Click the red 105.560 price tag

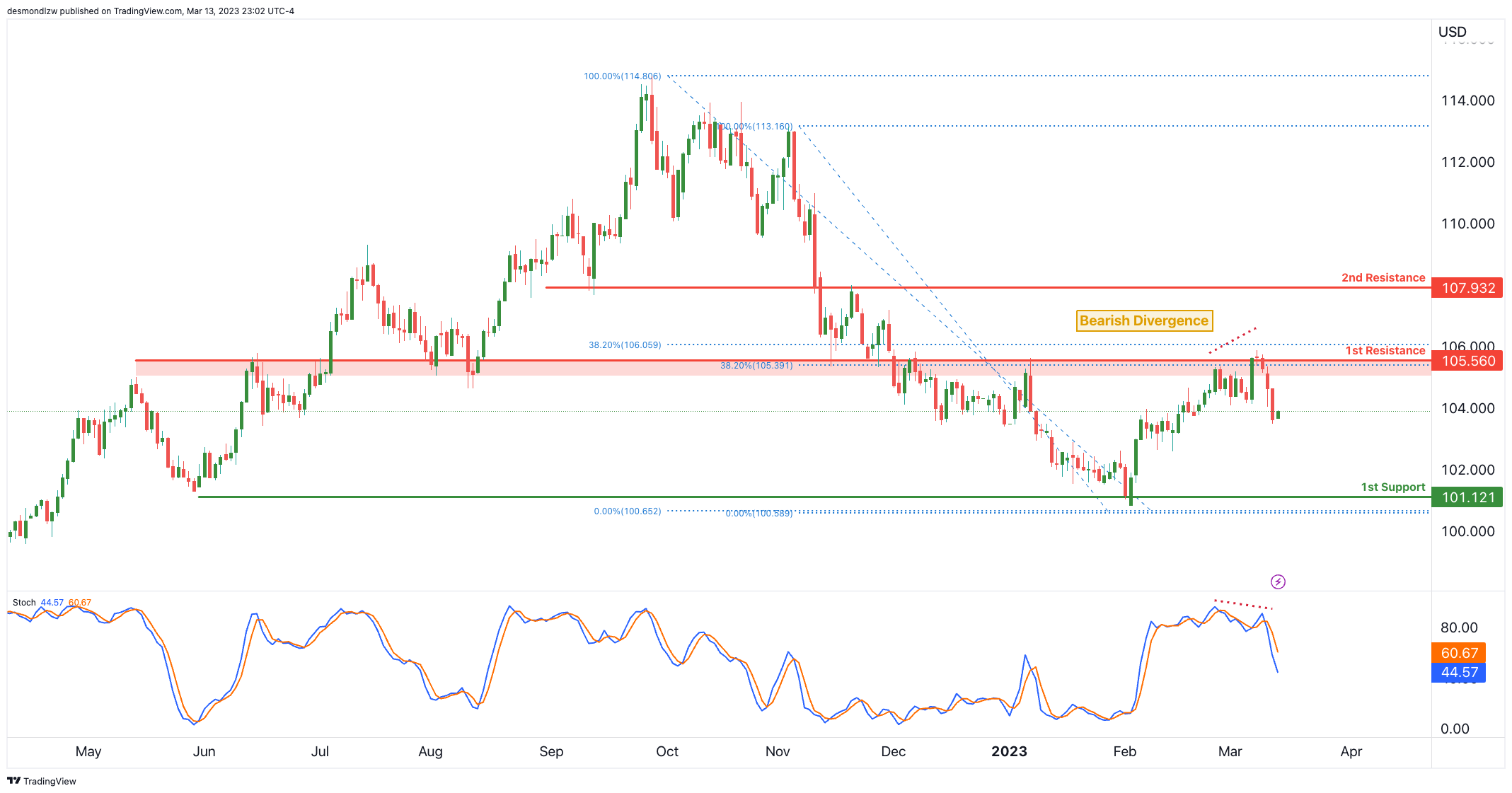click(x=1467, y=361)
